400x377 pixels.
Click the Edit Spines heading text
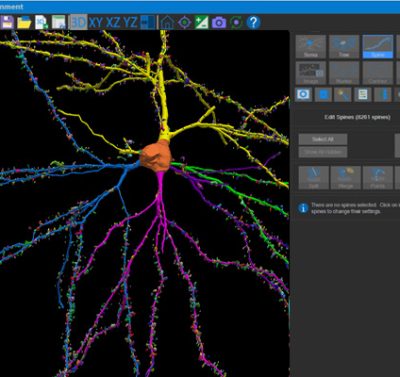coord(357,117)
